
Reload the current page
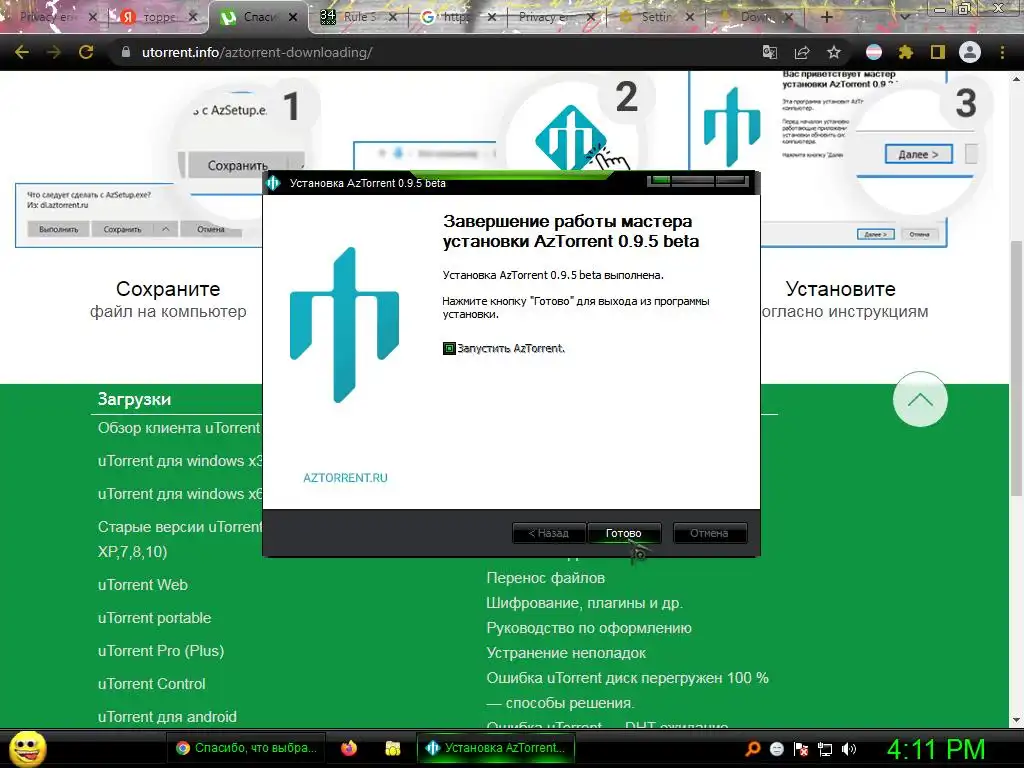(86, 52)
